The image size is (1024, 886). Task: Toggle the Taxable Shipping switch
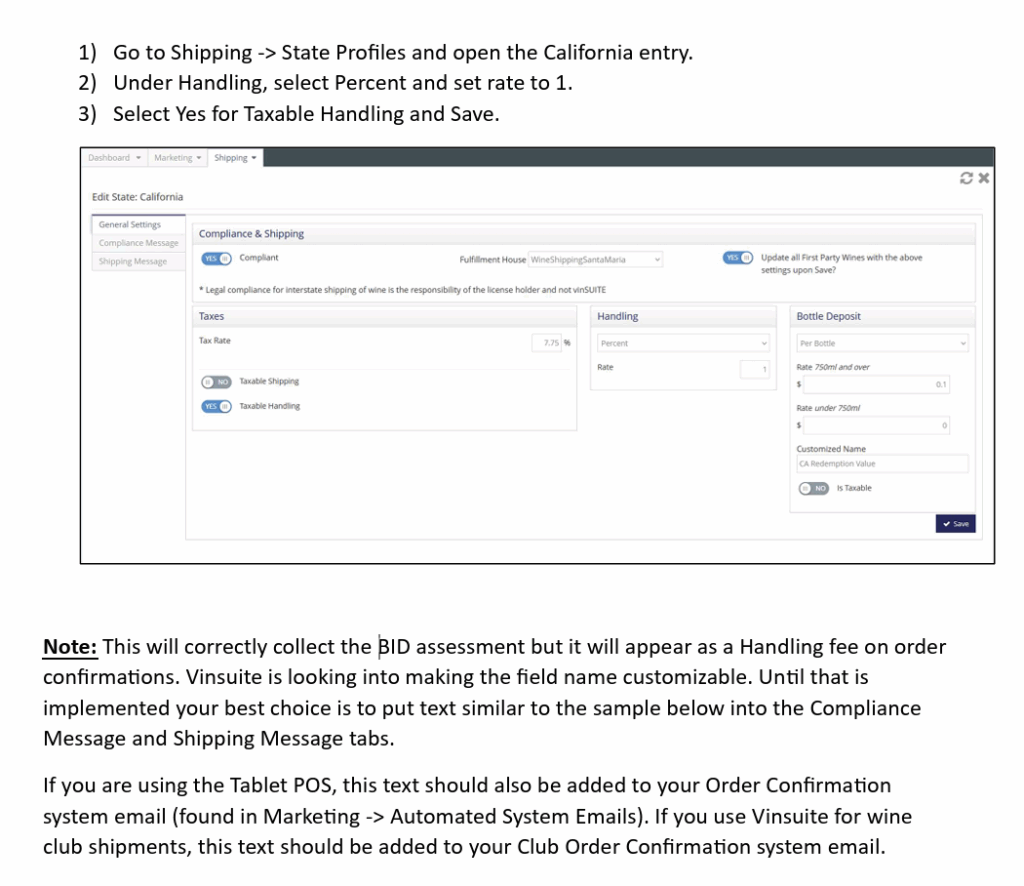pyautogui.click(x=217, y=382)
